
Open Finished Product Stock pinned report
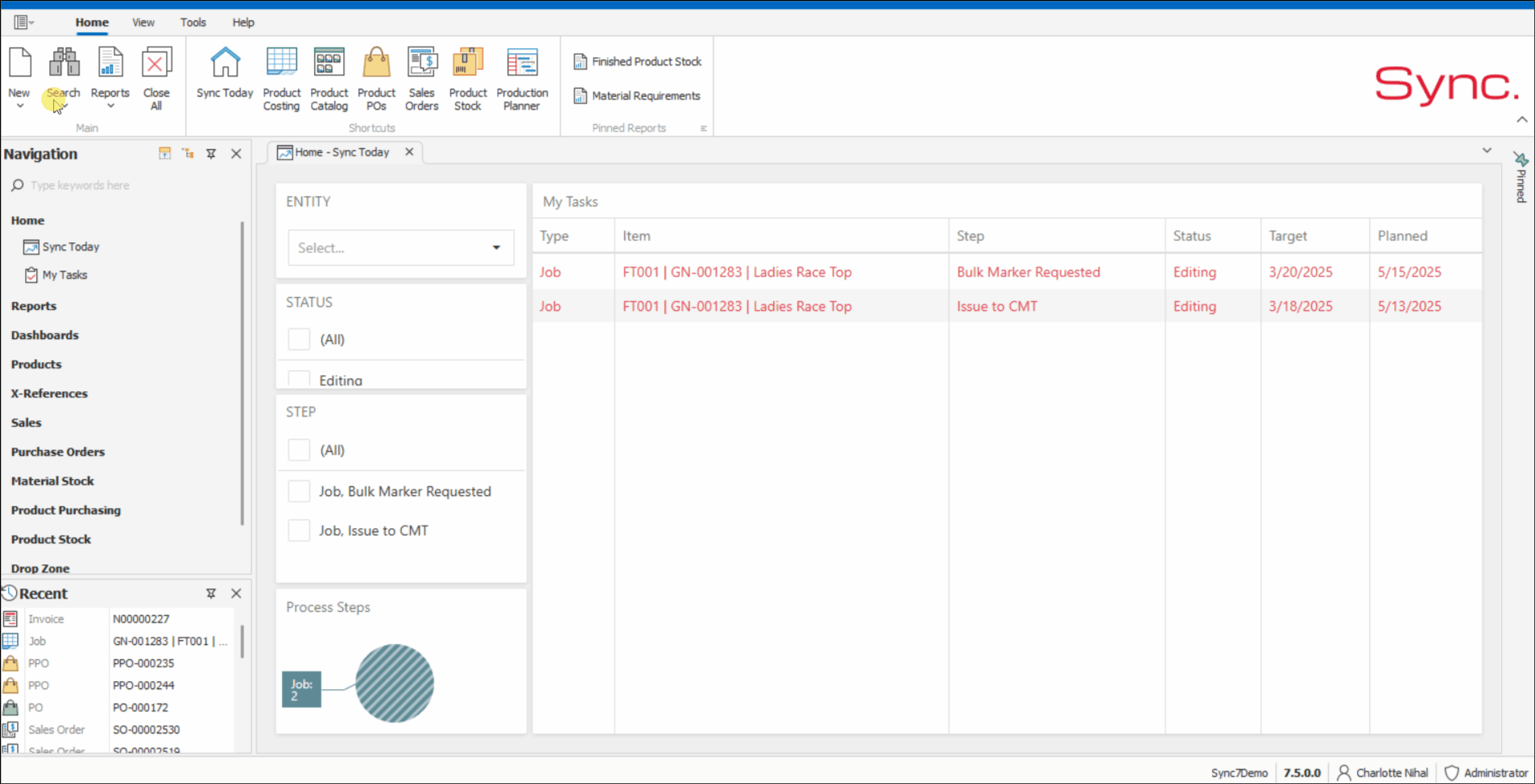coord(637,61)
